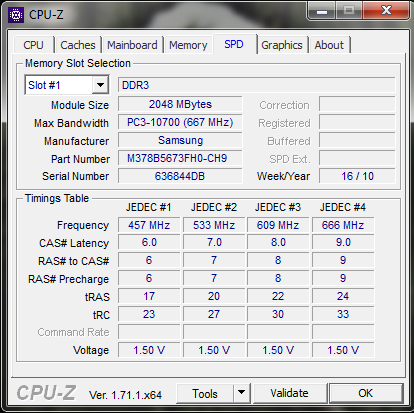
Task: Click the CAS# Latency 7.0 cell
Action: (214, 242)
